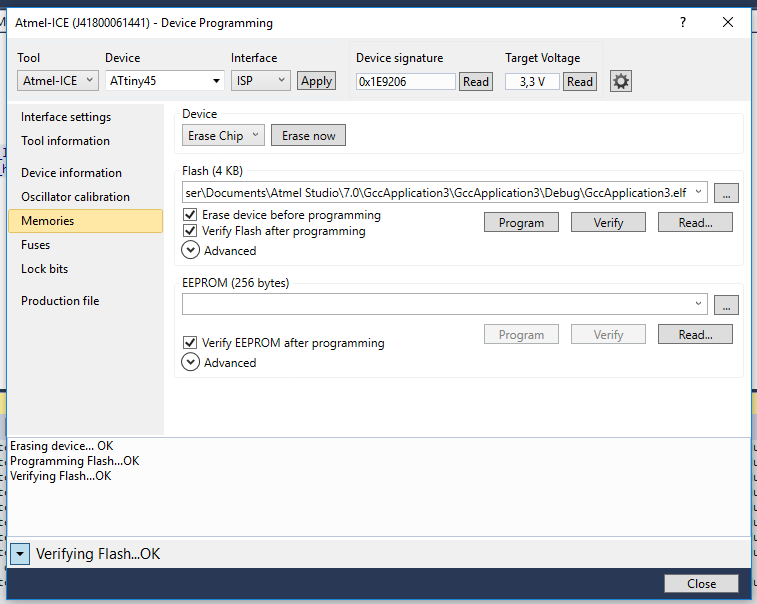
Task: Click the Device signature text field
Action: click(405, 82)
